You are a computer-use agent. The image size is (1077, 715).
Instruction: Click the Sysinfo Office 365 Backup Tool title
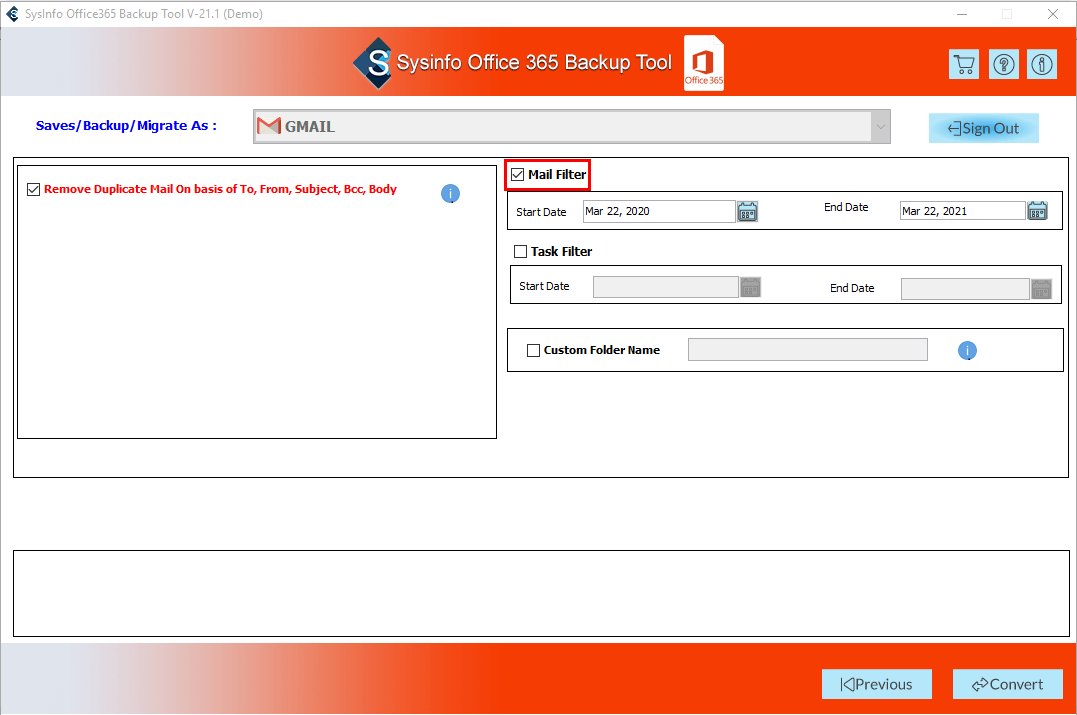tap(534, 63)
